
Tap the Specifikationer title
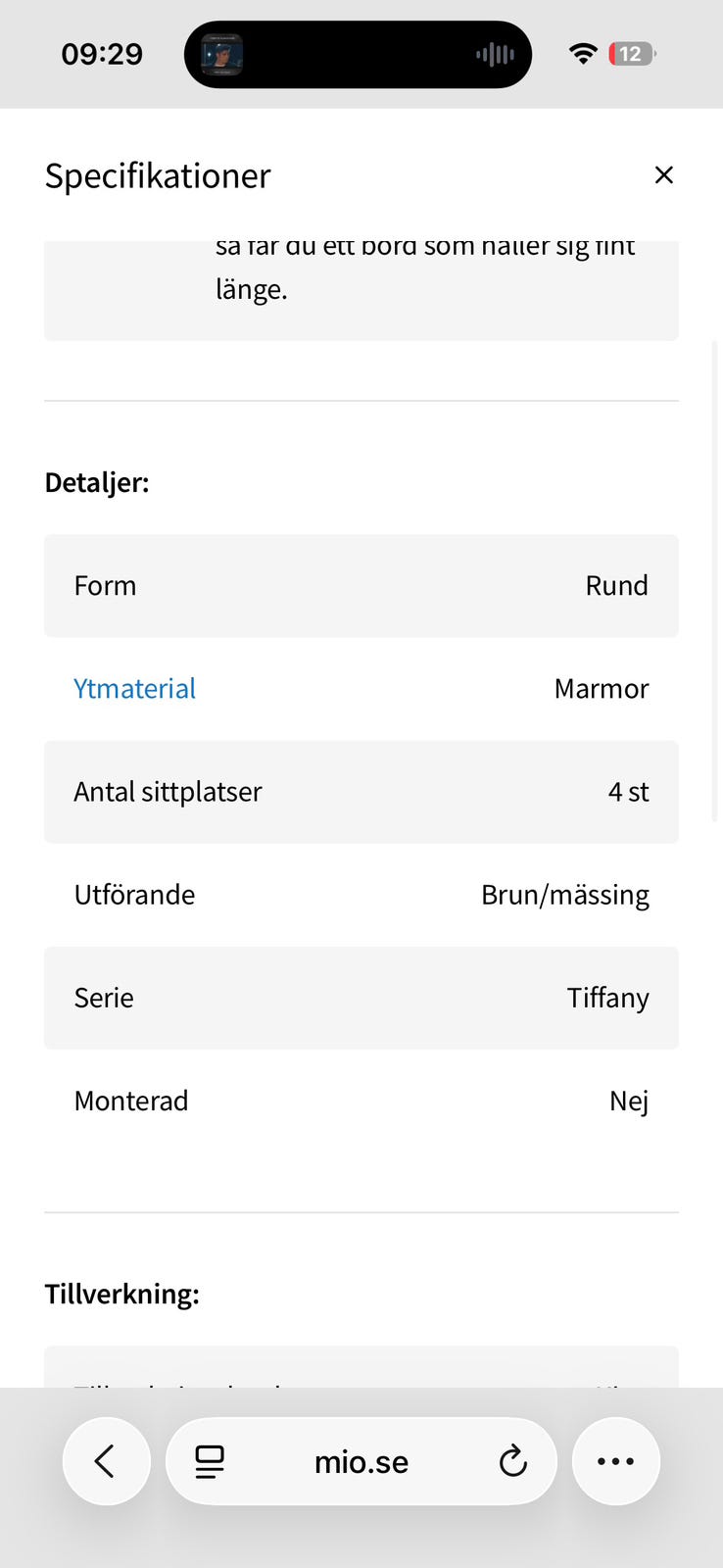pos(158,176)
